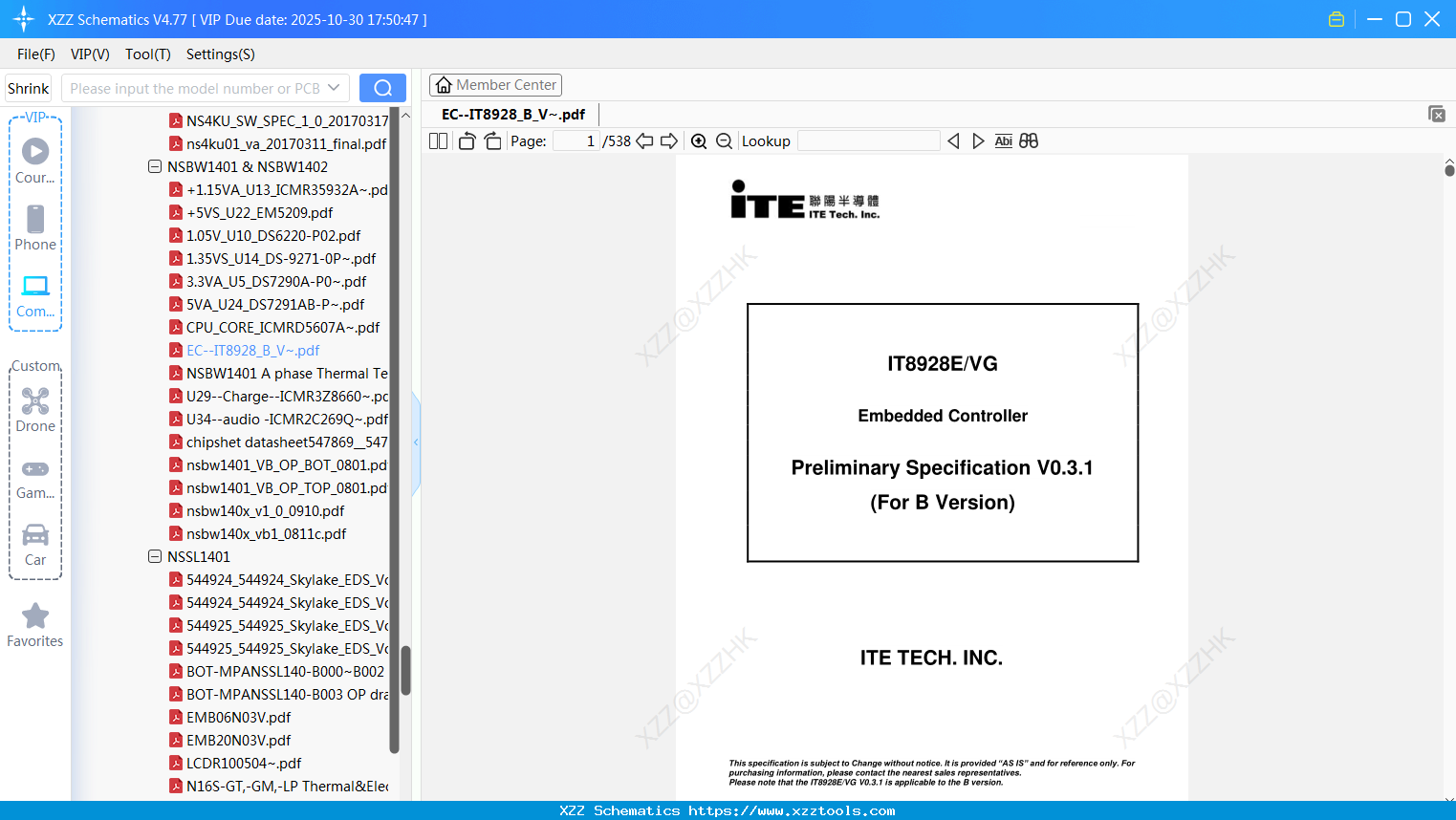Open nsbw1401_VB_OP_BOT_0801 file
1456x820 pixels.
[x=288, y=464]
